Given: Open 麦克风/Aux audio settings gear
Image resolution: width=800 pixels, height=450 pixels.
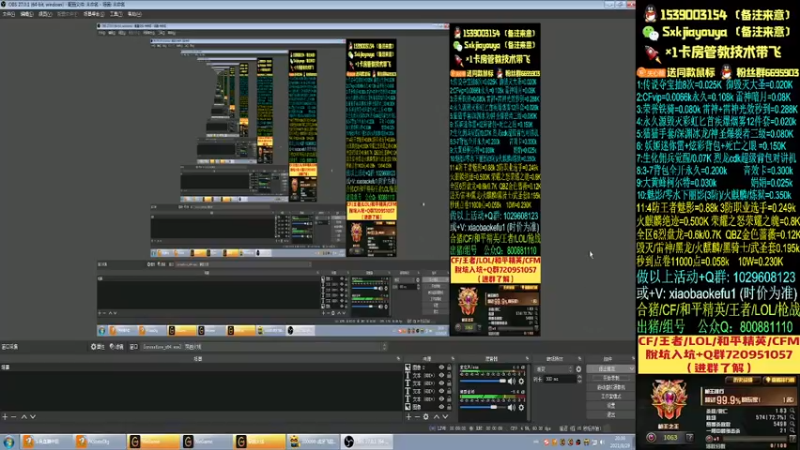Looking at the screenshot, I should [x=521, y=381].
